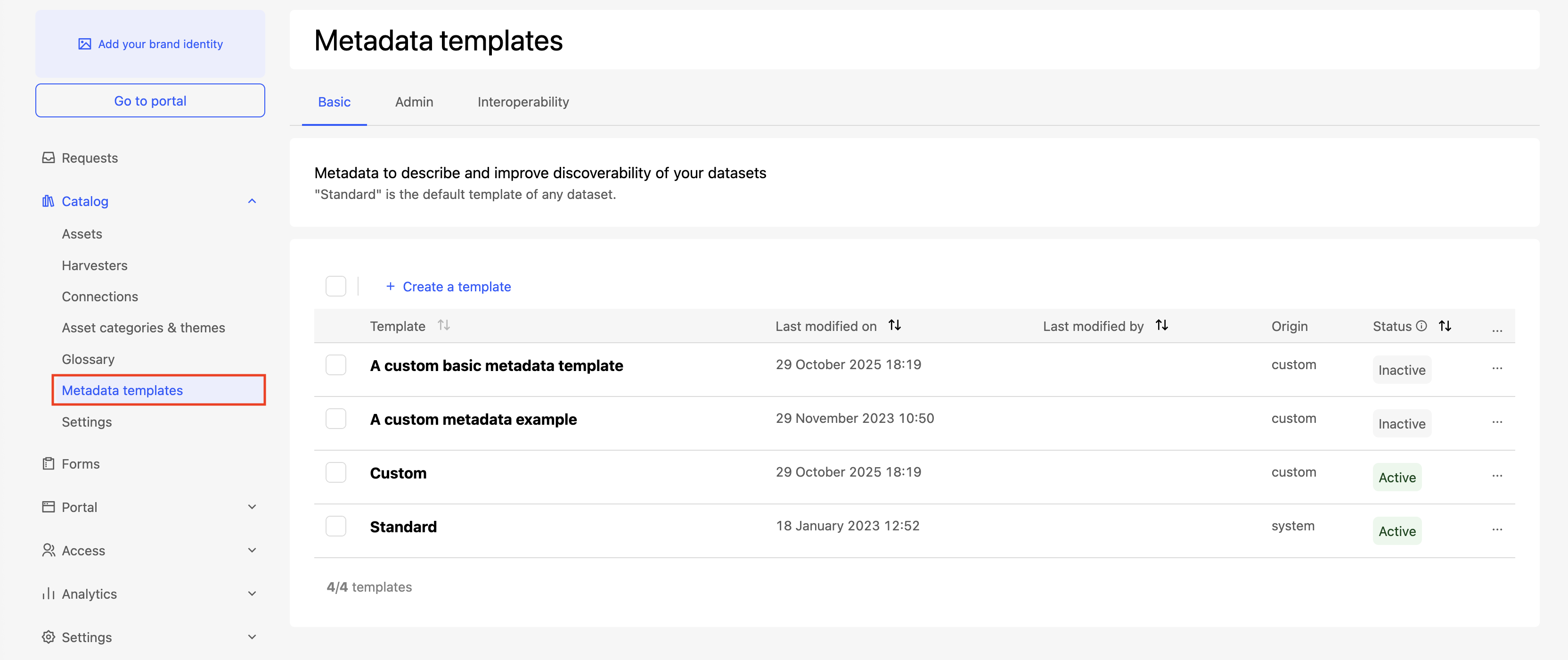Click Requests label in the sidebar
Viewport: 1568px width, 660px height.
(90, 158)
